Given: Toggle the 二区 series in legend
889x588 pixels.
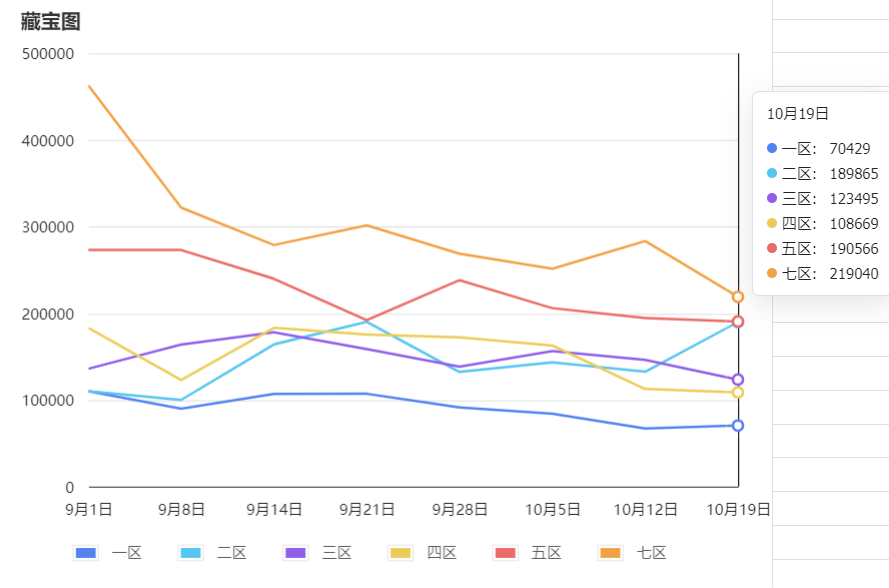Looking at the screenshot, I should point(213,553).
